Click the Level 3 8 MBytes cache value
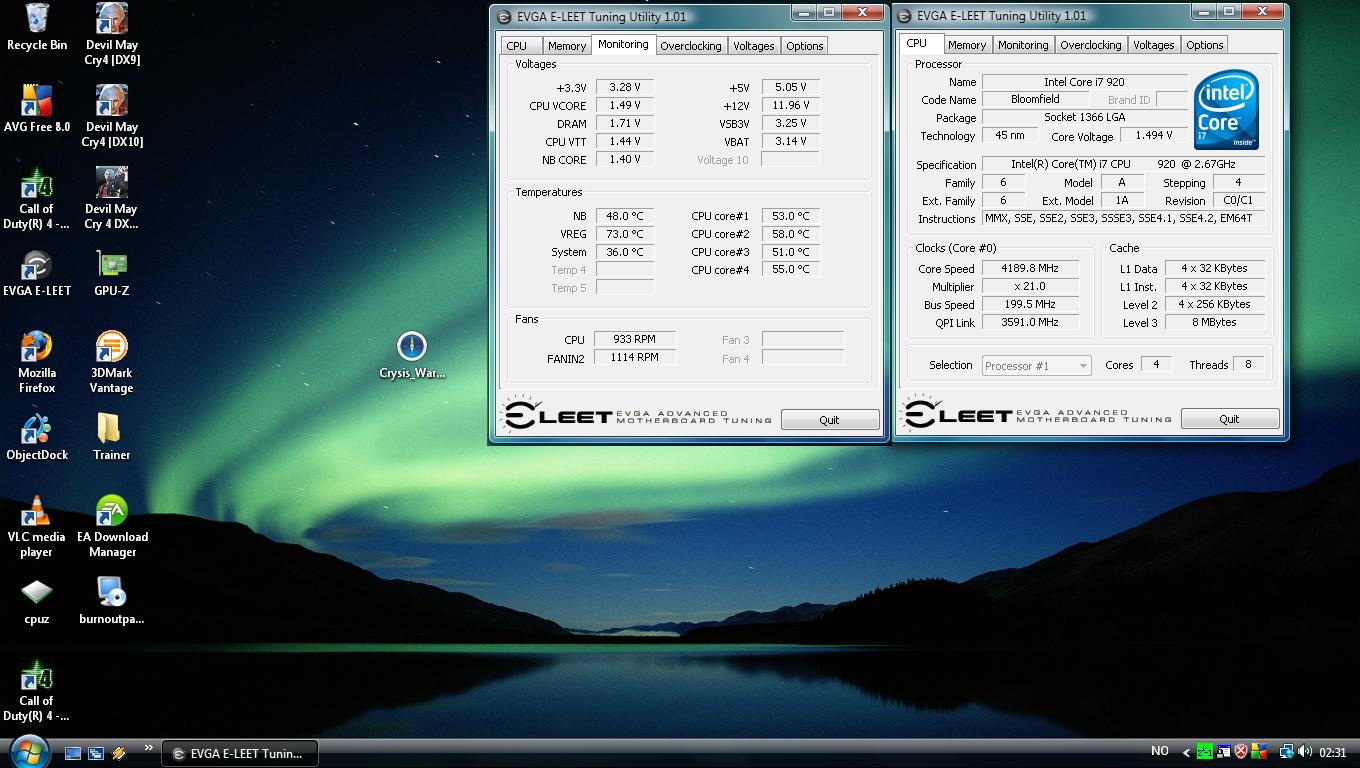Viewport: 1360px width, 768px height. (1214, 323)
